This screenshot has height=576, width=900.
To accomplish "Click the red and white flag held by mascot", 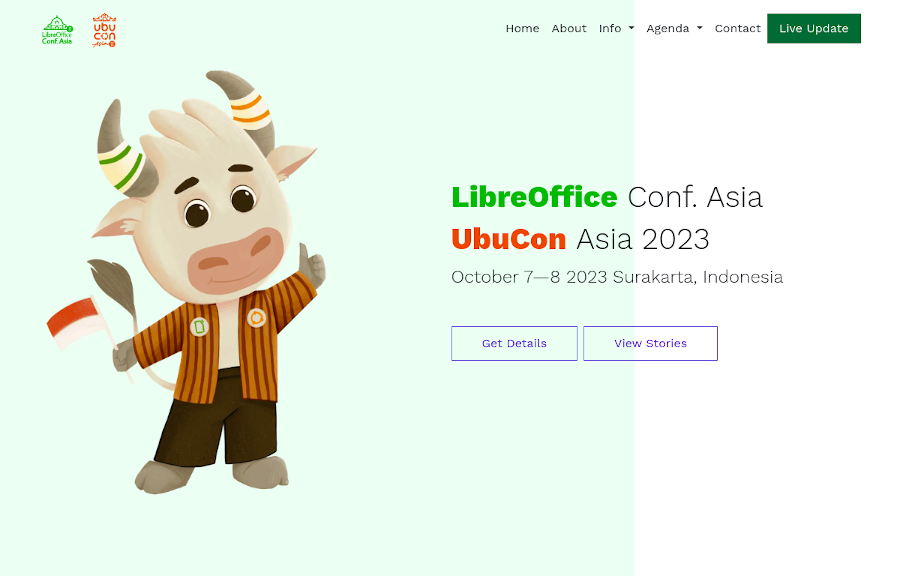I will [76, 322].
